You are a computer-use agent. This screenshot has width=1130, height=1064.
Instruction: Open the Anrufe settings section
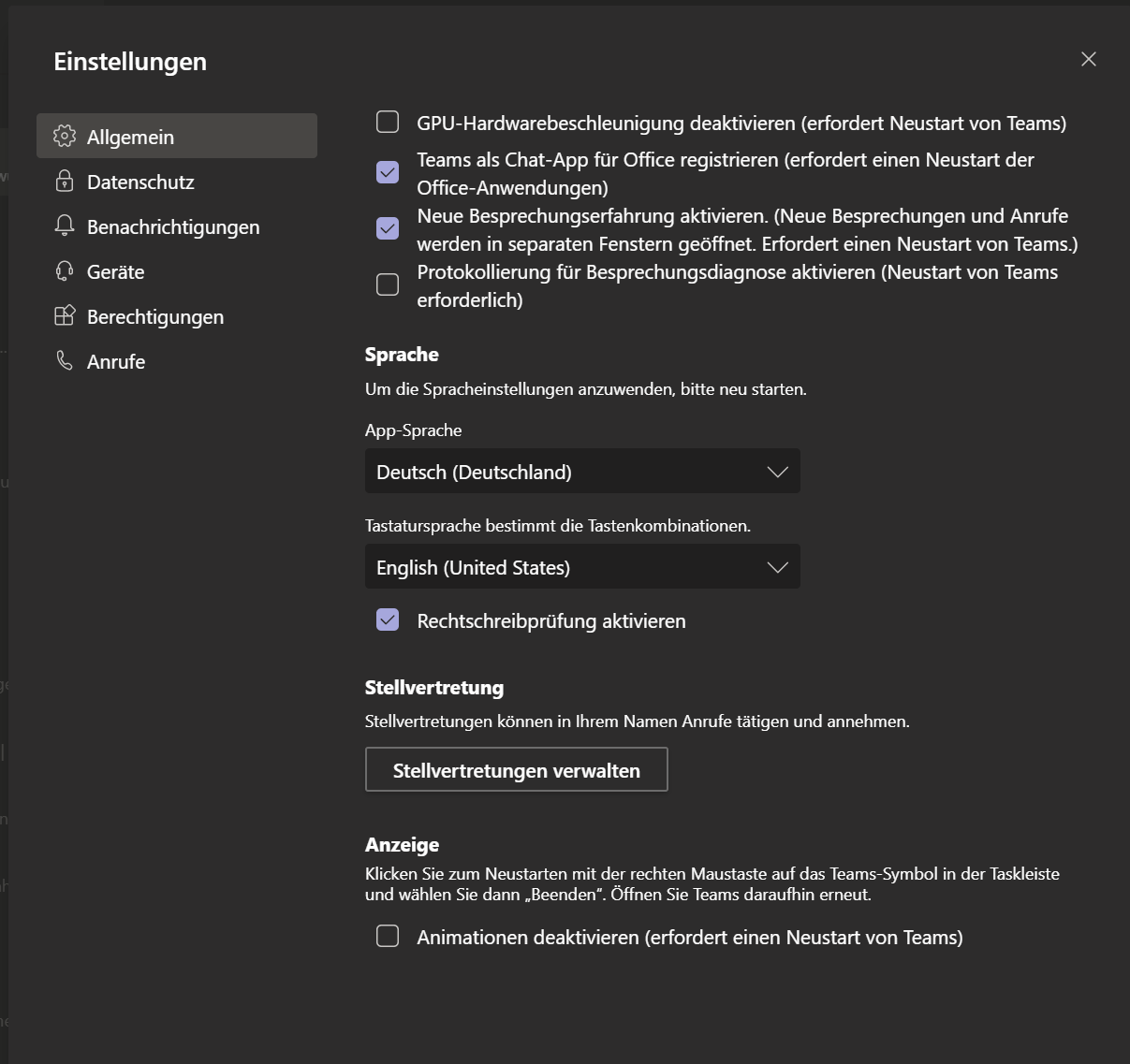177,361
